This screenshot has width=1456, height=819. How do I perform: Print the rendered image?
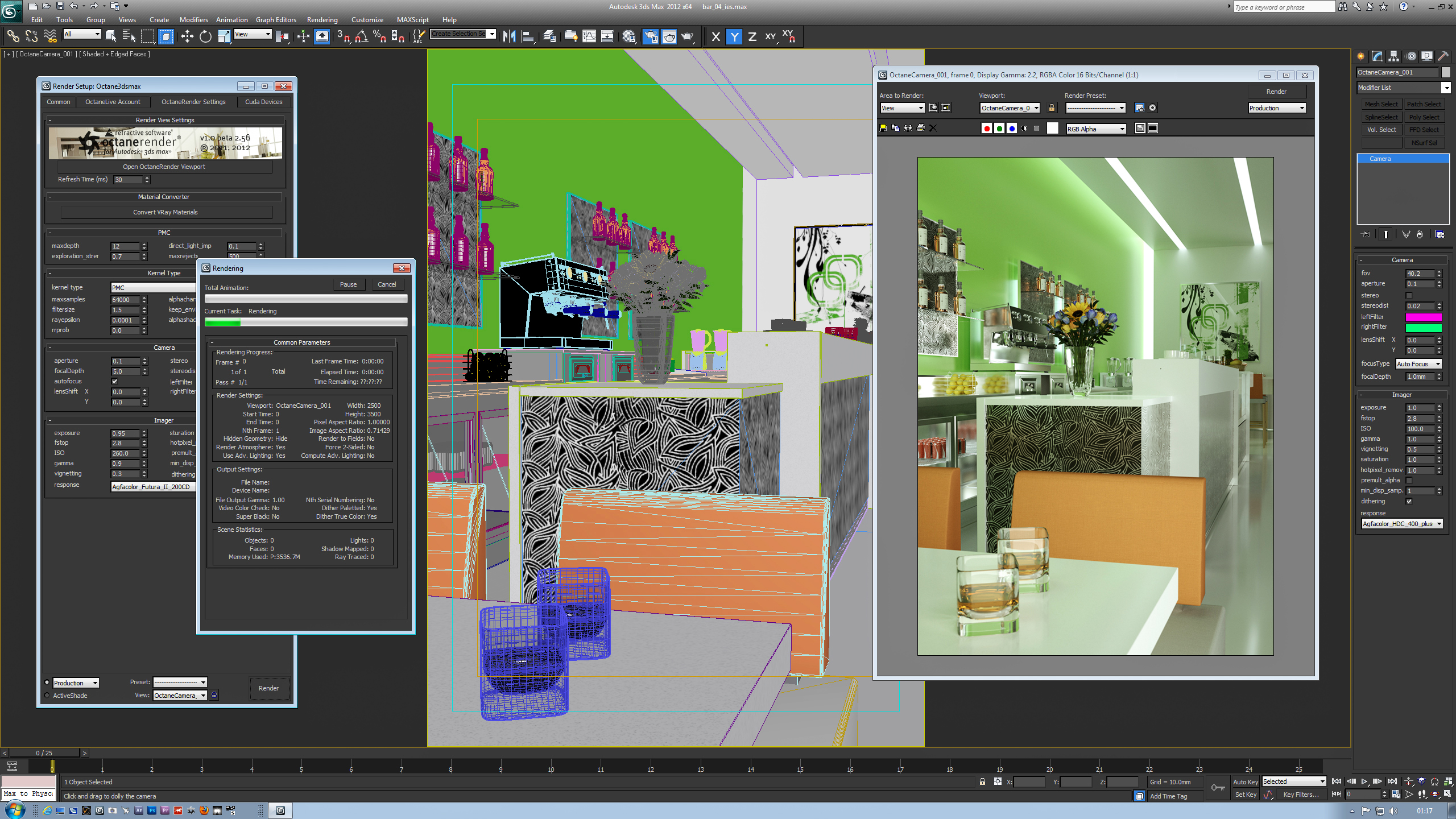click(921, 128)
